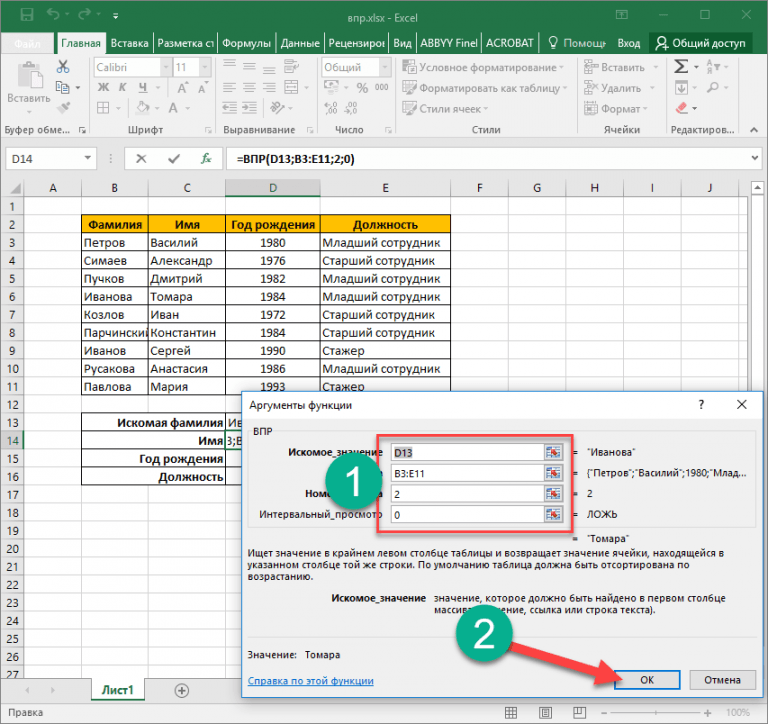Click the thousands separator 000 icon
Image resolution: width=768 pixels, height=724 pixels.
(x=382, y=87)
